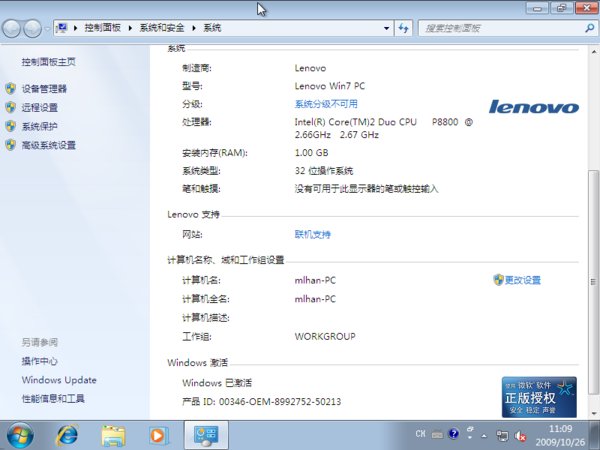600x450 pixels.
Task: Open the Windows Start orb
Action: pyautogui.click(x=20, y=435)
